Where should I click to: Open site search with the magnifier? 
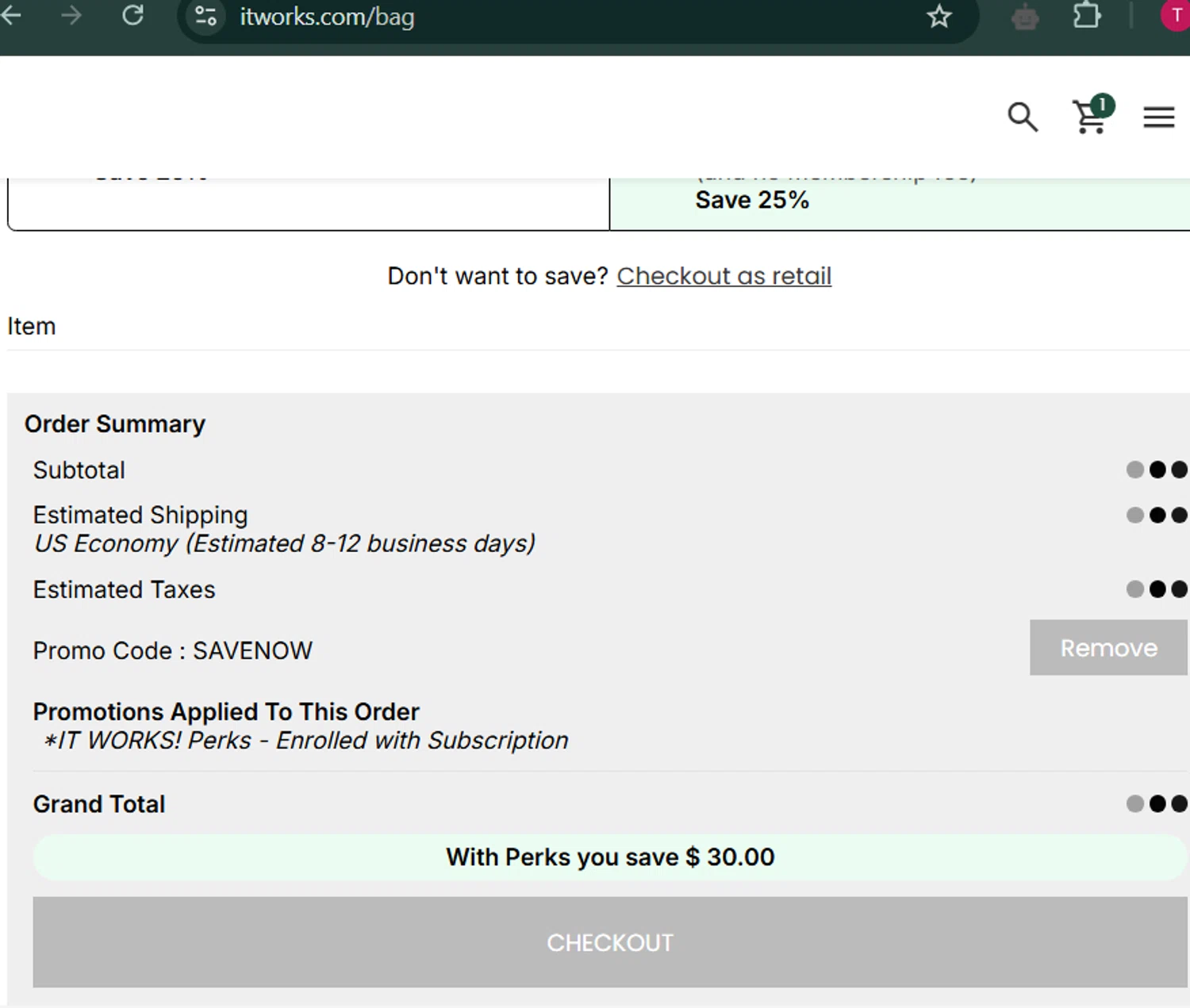click(x=1023, y=117)
